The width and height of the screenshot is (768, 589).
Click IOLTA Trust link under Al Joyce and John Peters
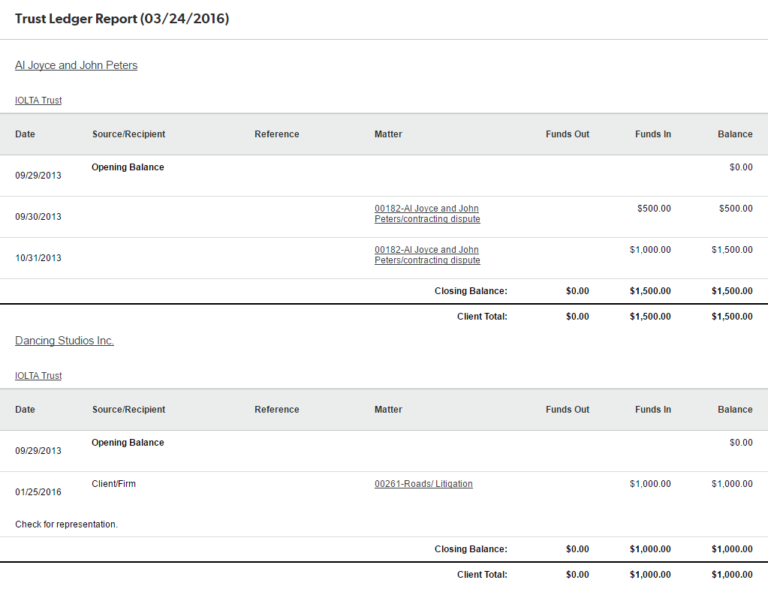coord(38,101)
